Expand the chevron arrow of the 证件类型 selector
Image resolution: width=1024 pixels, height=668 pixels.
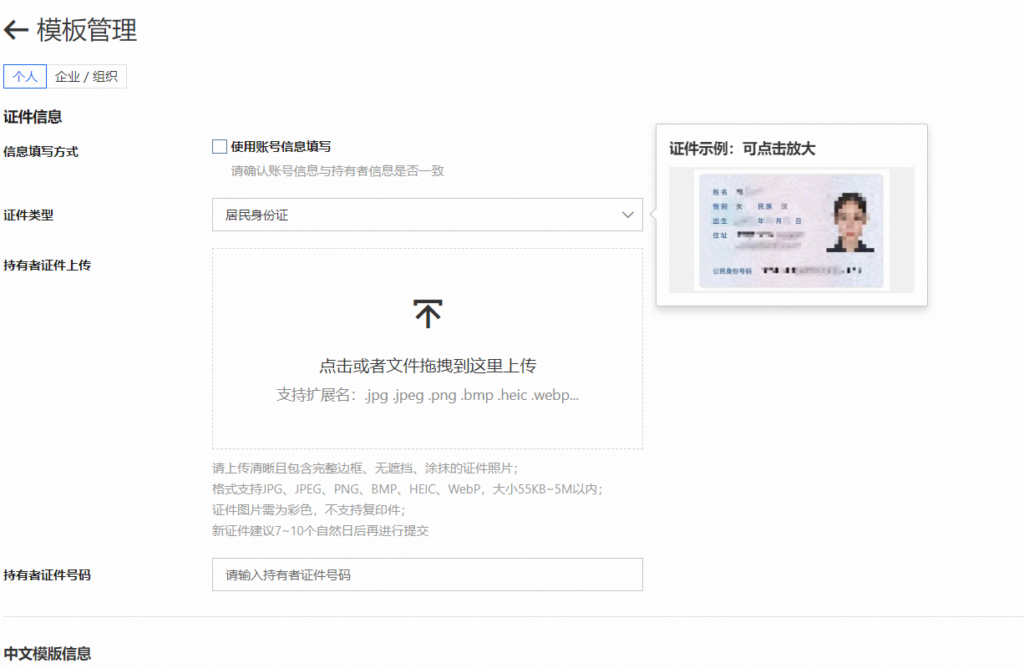click(x=627, y=215)
